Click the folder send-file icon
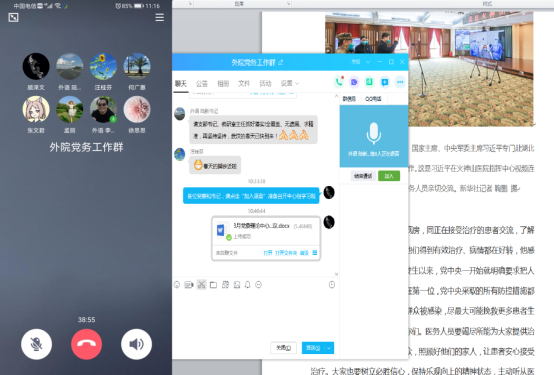 coord(213,285)
